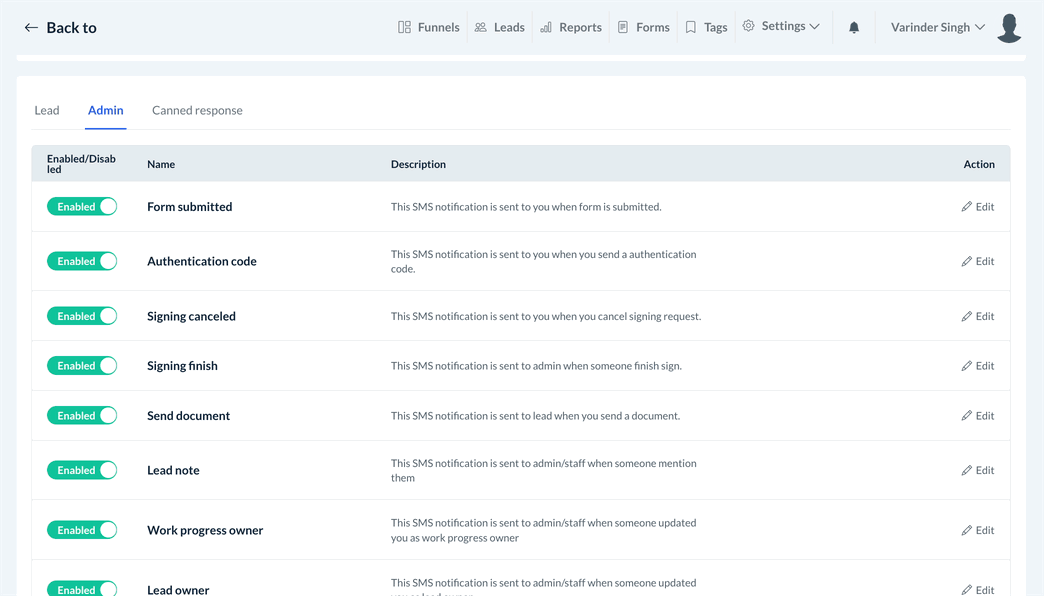Go to the Leads page

pos(499,27)
